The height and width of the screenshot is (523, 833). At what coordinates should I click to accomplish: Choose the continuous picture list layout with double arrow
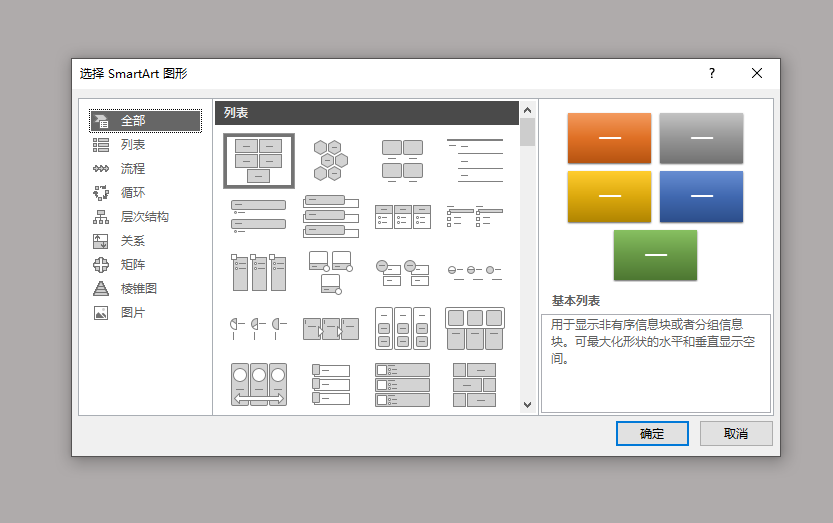point(259,384)
